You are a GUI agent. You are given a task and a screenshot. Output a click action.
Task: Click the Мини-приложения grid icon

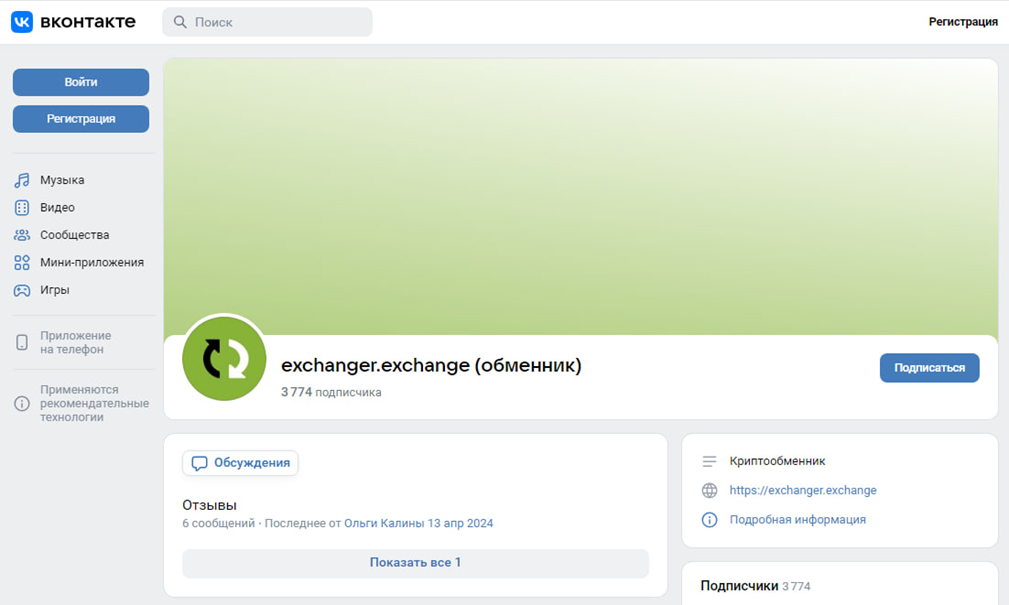coord(22,263)
